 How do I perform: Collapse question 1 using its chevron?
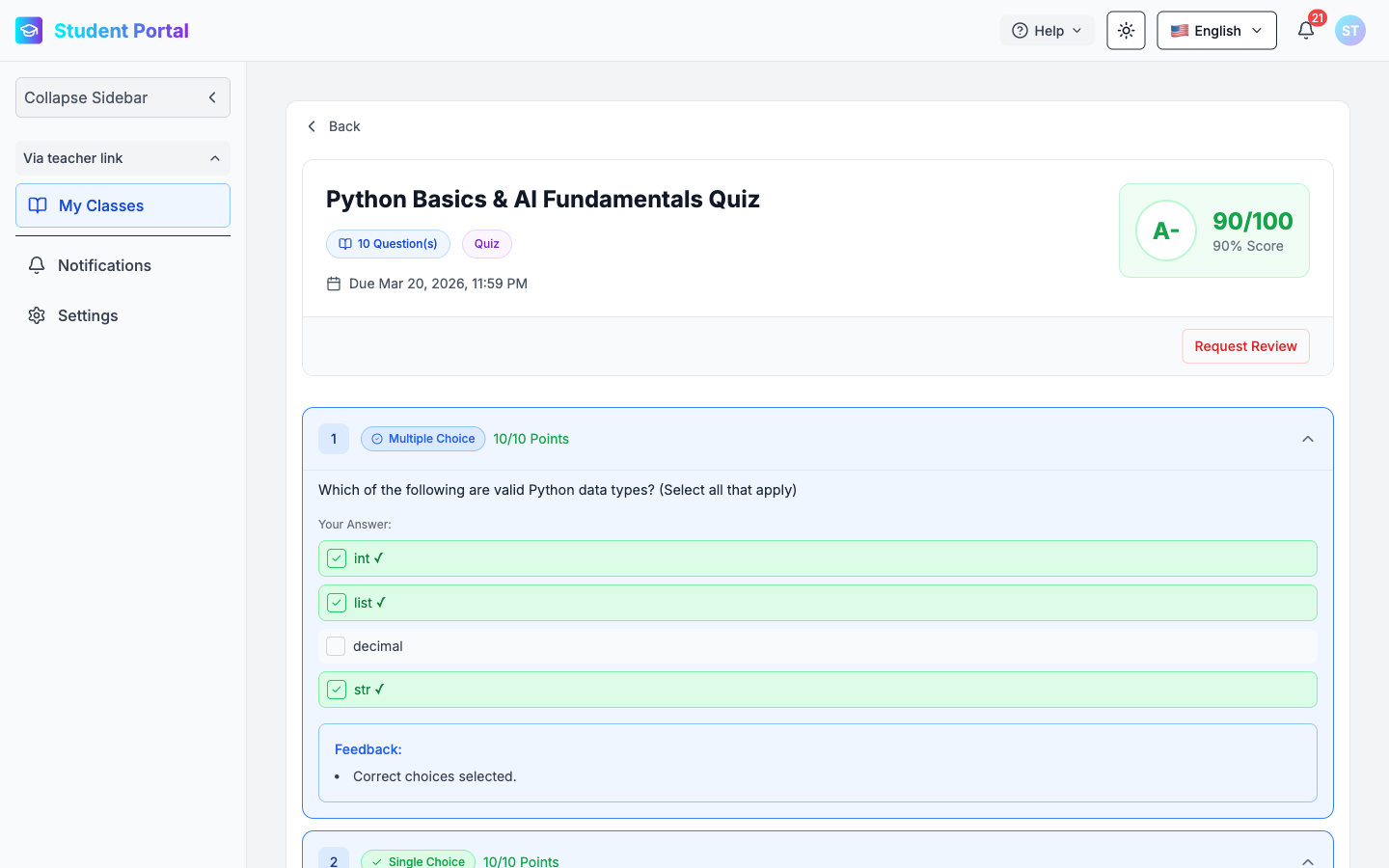point(1307,439)
